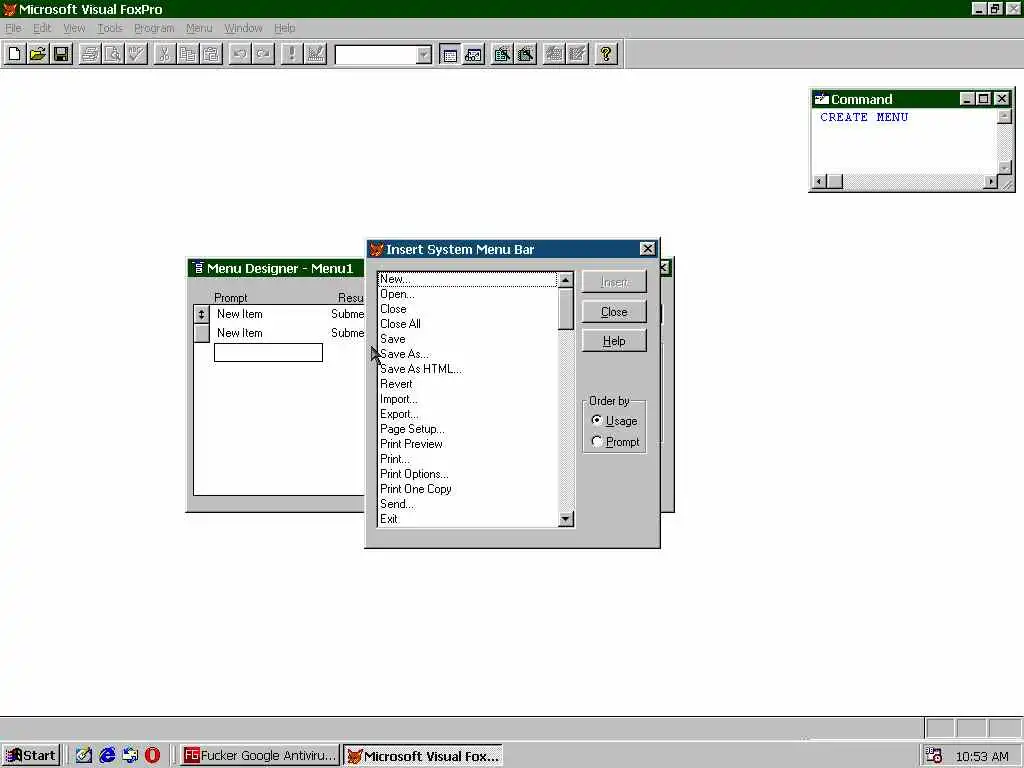The width and height of the screenshot is (1024, 768).
Task: Click the Form Wizard toolbar icon
Action: [502, 54]
